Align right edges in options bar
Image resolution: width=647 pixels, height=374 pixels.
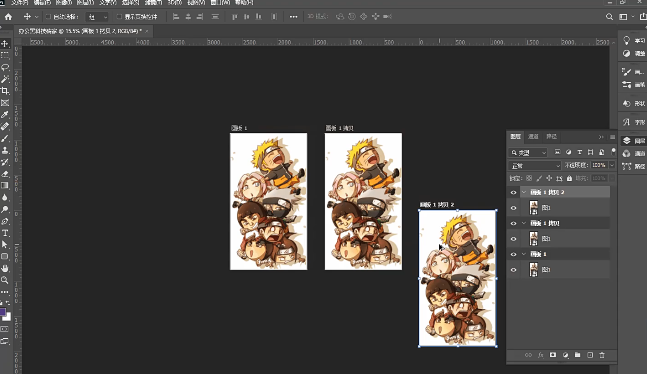click(200, 17)
